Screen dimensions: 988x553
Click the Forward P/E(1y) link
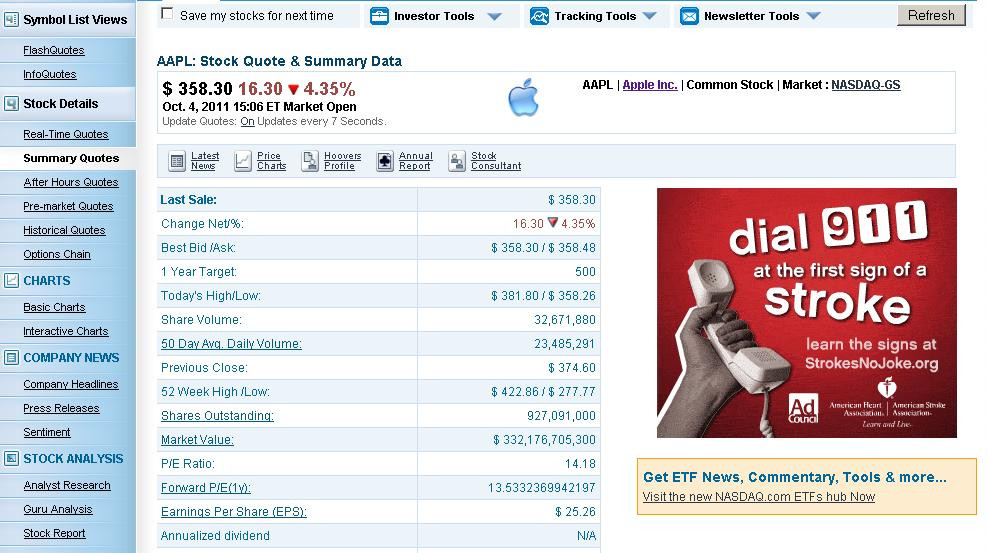pos(205,487)
